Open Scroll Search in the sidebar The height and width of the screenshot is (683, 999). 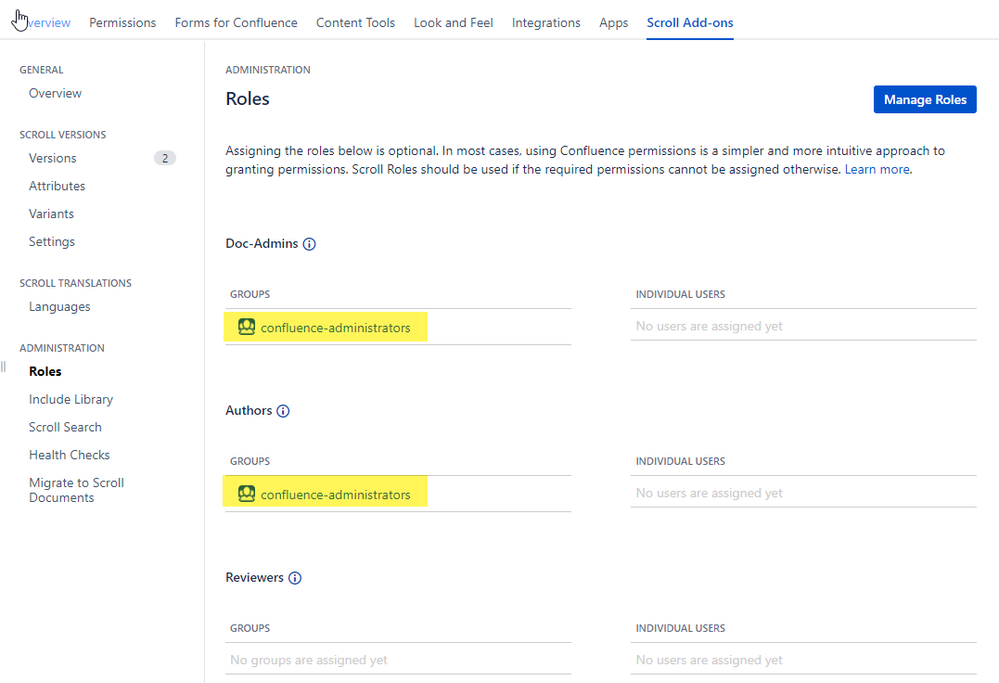pyautogui.click(x=65, y=428)
